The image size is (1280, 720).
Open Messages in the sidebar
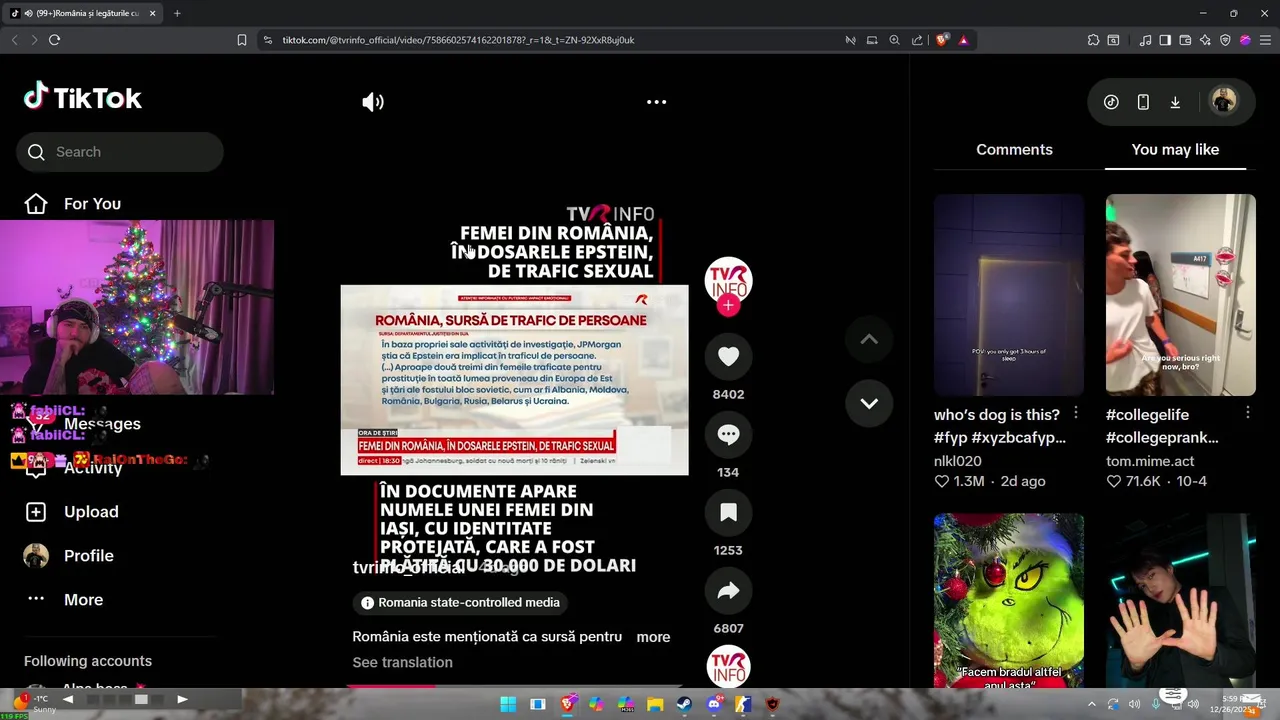point(102,424)
